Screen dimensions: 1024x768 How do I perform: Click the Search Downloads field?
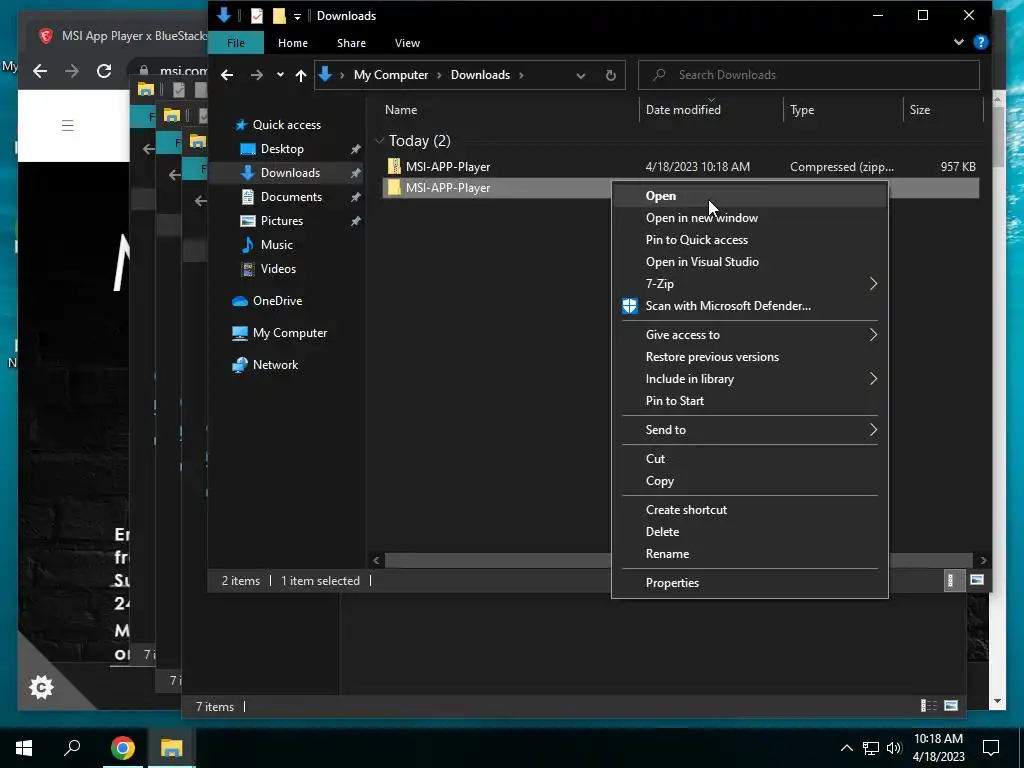coord(808,75)
